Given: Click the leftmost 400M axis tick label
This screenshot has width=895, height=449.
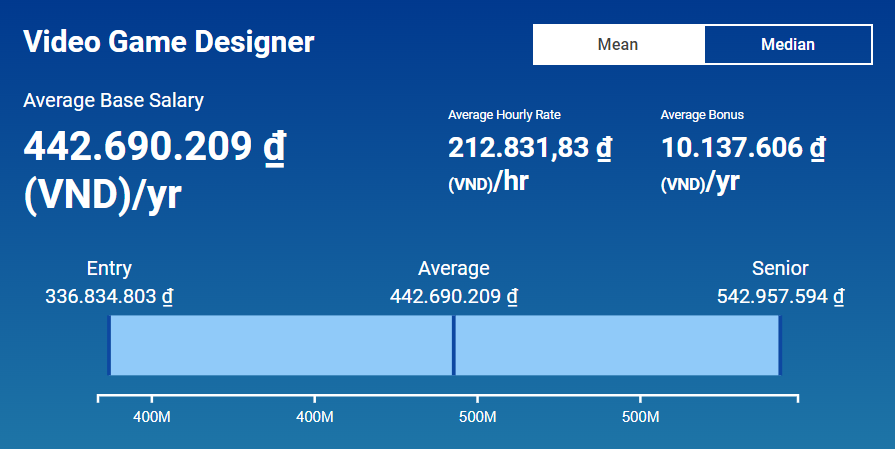Looking at the screenshot, I should [151, 416].
